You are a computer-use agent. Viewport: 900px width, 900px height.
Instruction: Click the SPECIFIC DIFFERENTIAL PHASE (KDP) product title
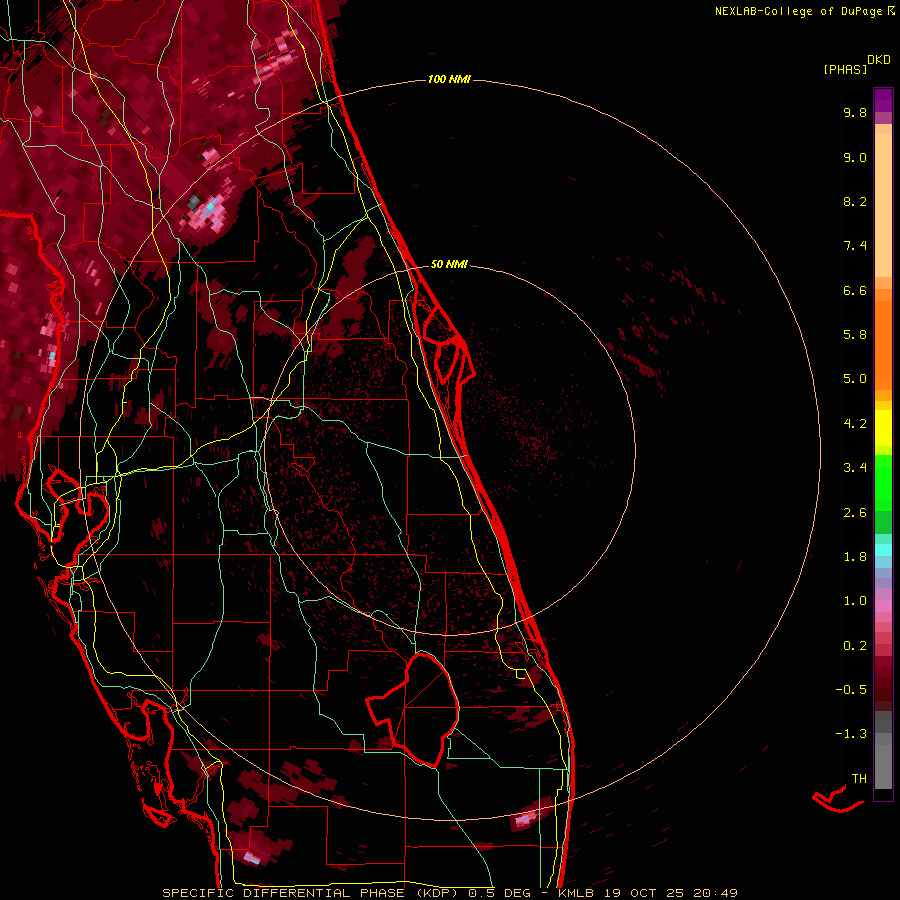point(313,893)
